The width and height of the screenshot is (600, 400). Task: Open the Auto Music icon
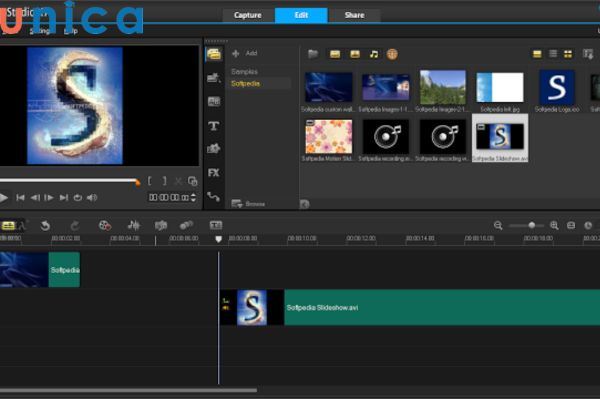point(161,225)
